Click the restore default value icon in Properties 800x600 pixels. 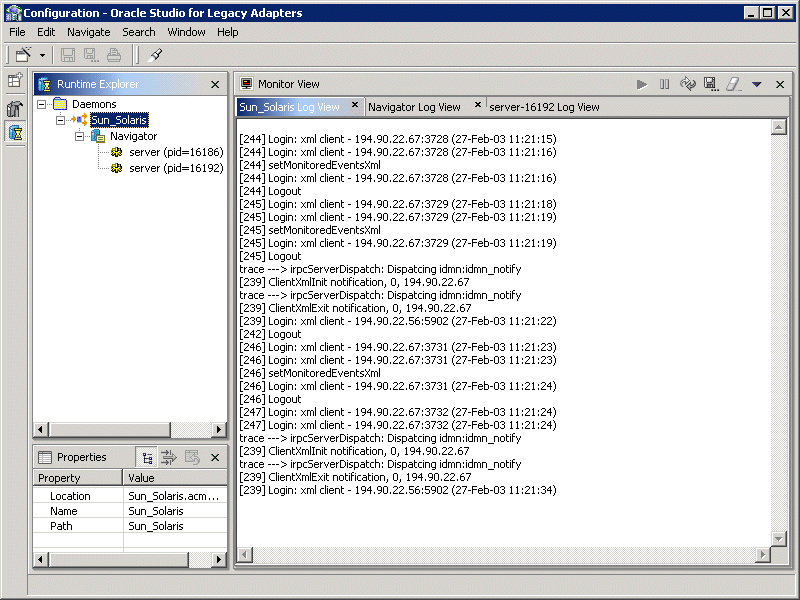(x=192, y=458)
